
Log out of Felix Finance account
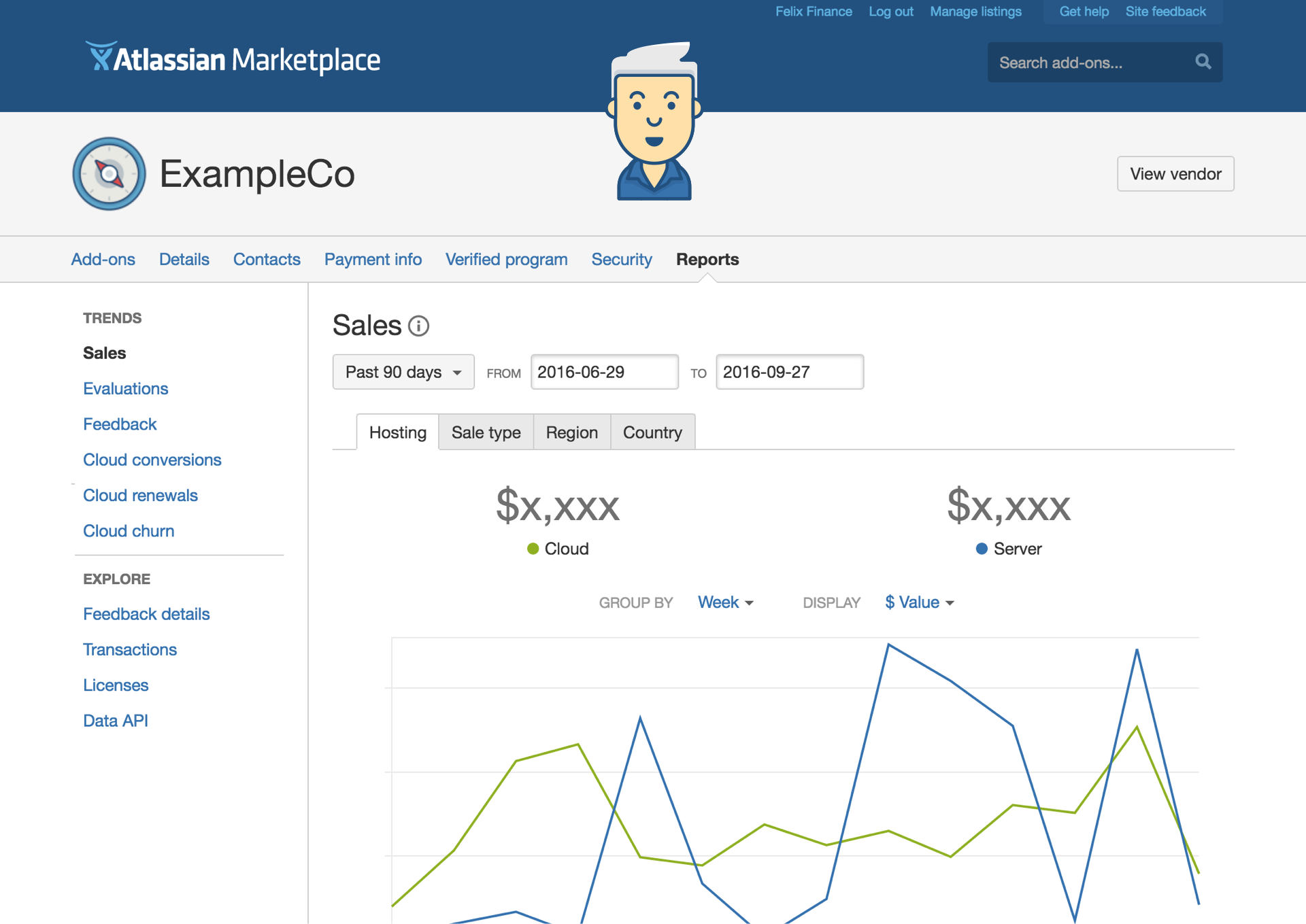[891, 11]
